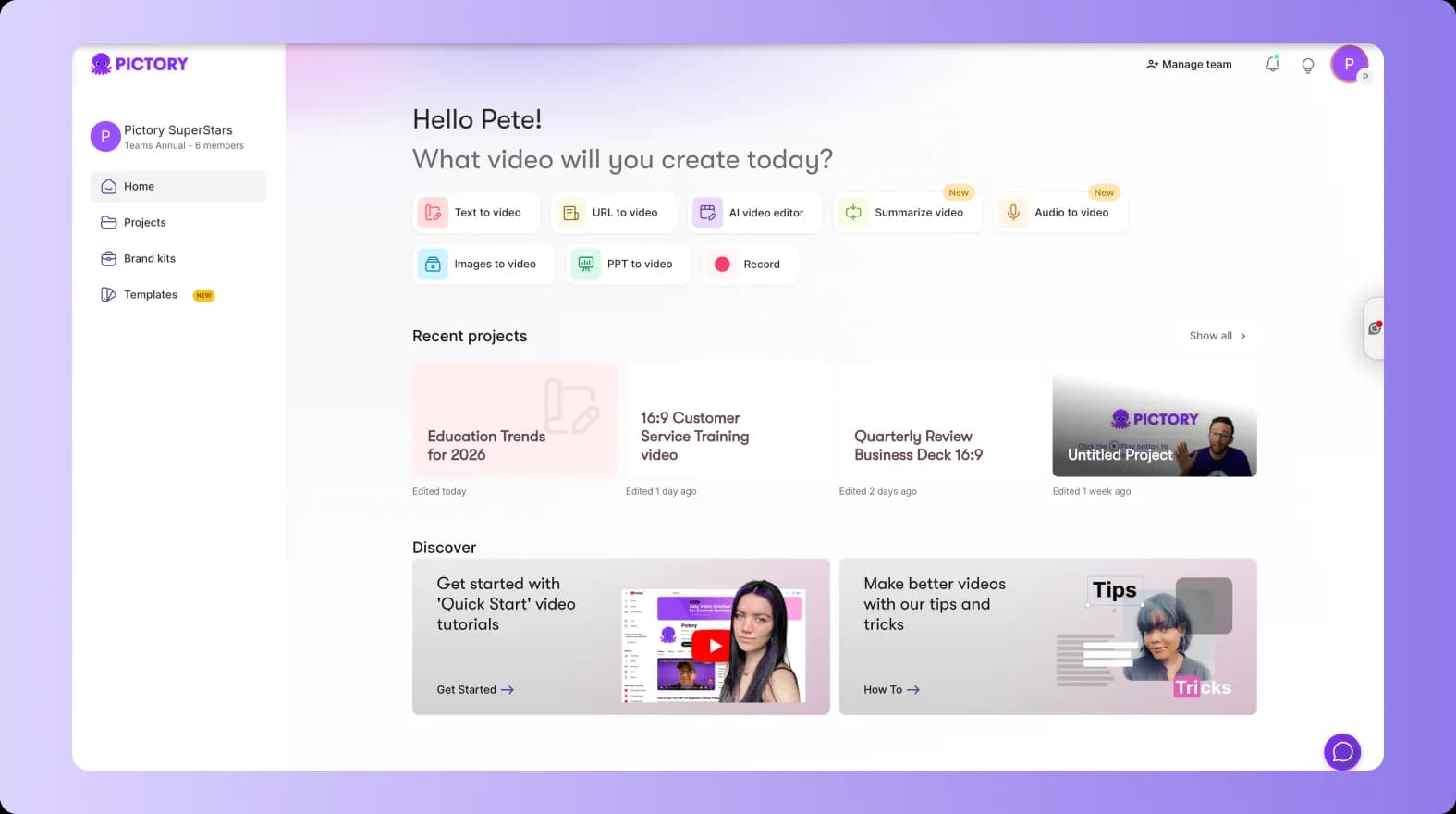Click the Edited today label
Screen dimensions: 1456x814
point(439,491)
